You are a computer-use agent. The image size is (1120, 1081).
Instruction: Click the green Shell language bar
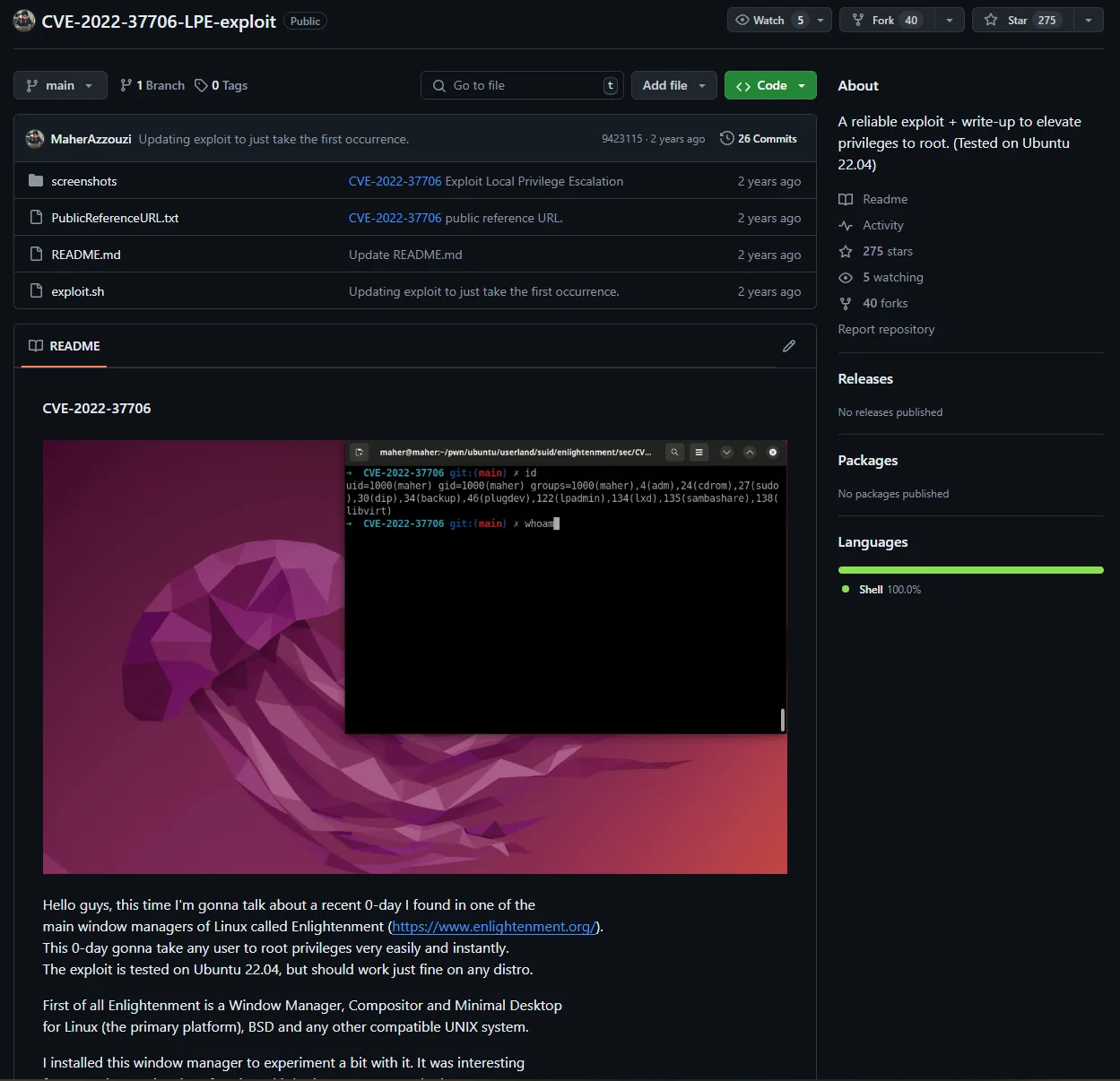pos(971,570)
